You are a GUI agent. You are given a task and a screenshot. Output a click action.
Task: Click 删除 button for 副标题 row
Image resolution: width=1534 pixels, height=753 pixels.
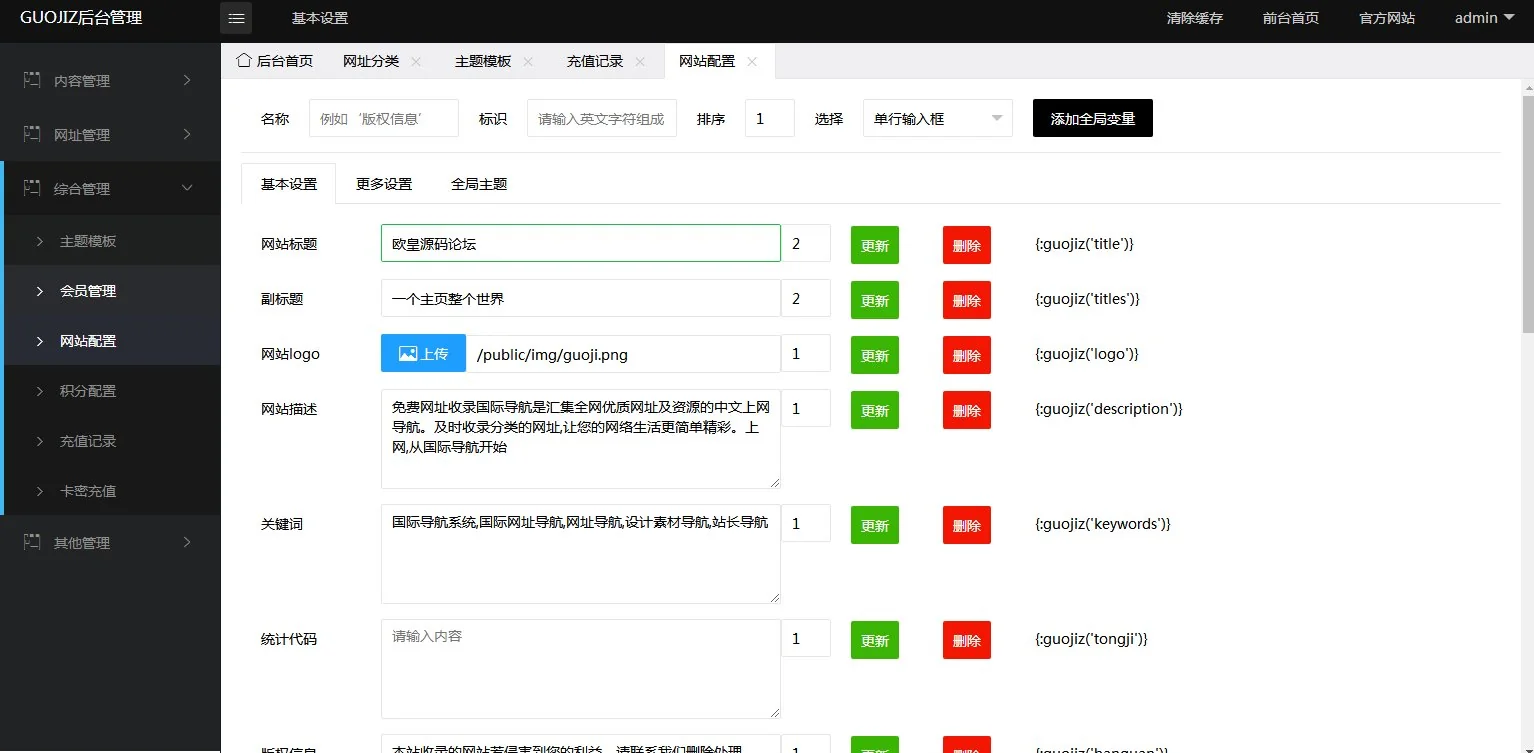pos(966,300)
